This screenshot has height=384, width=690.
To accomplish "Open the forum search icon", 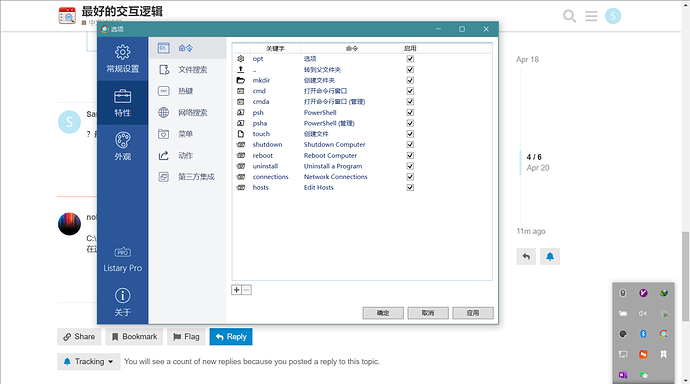I will click(569, 16).
